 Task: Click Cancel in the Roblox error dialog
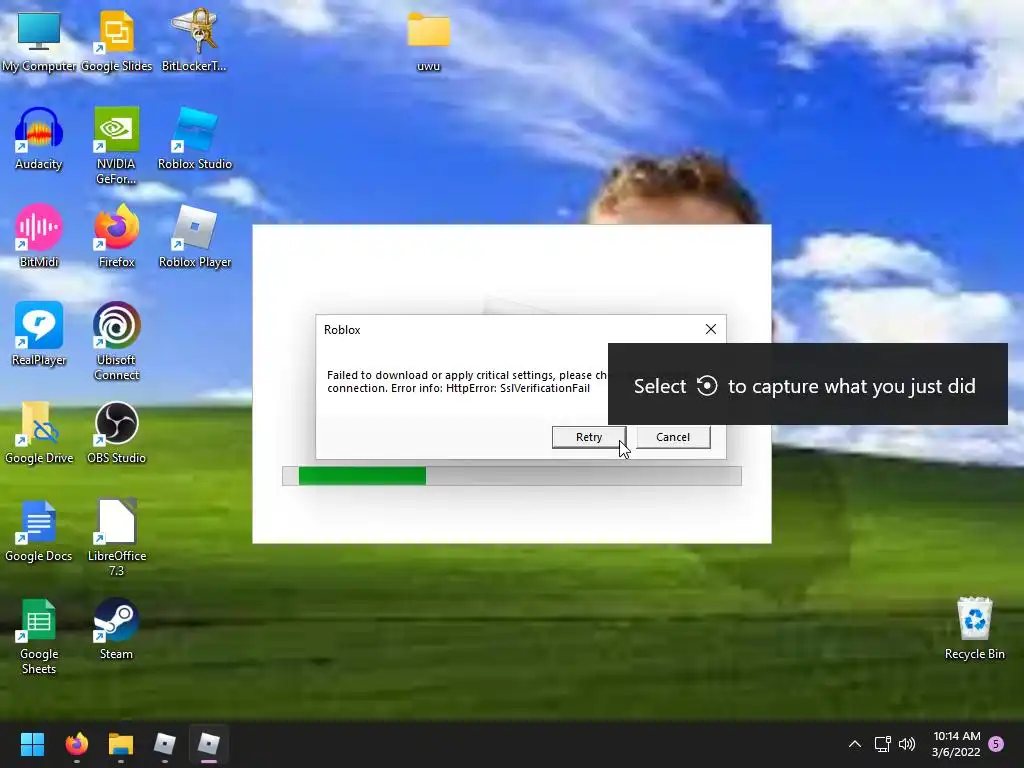click(x=673, y=437)
